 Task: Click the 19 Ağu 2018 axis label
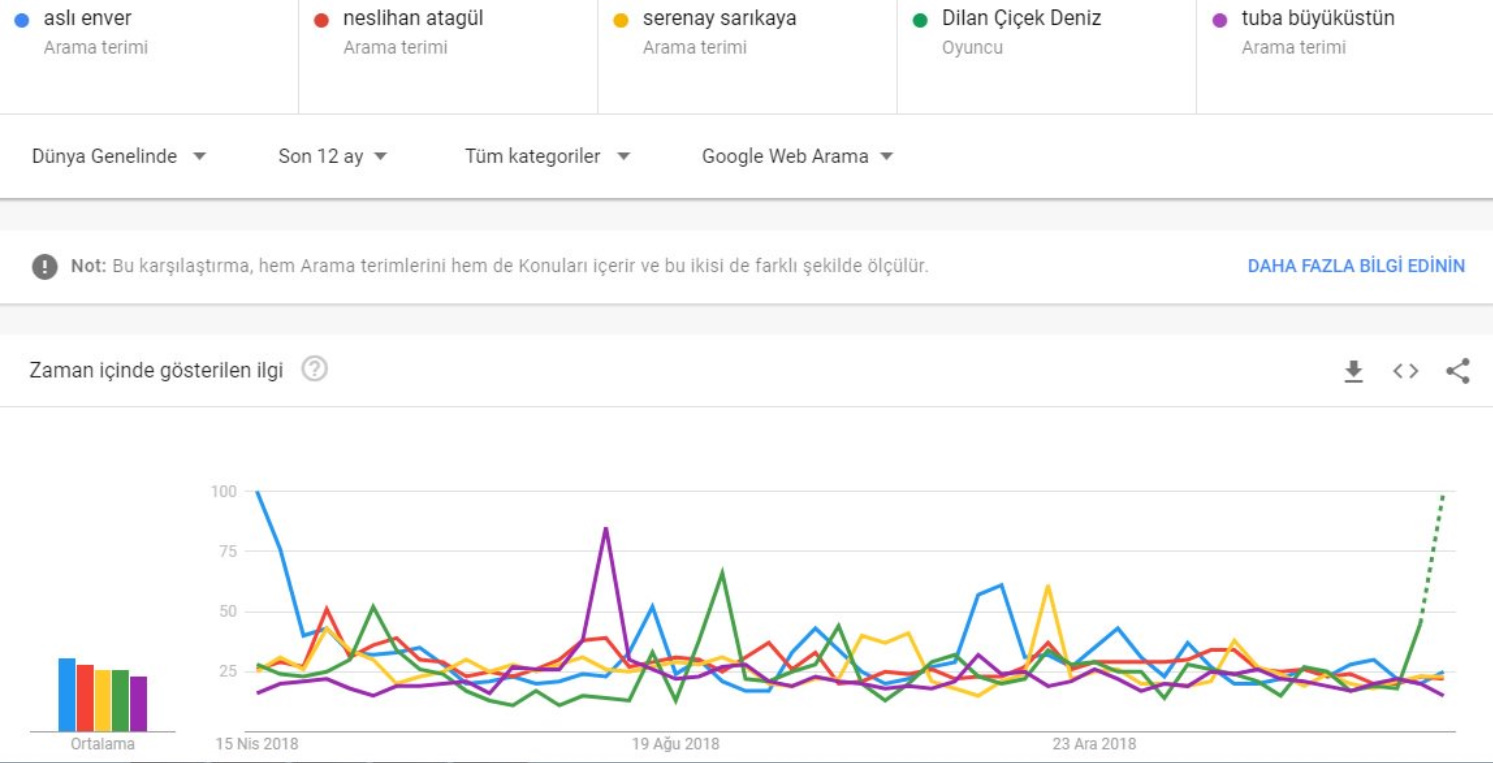pos(675,744)
